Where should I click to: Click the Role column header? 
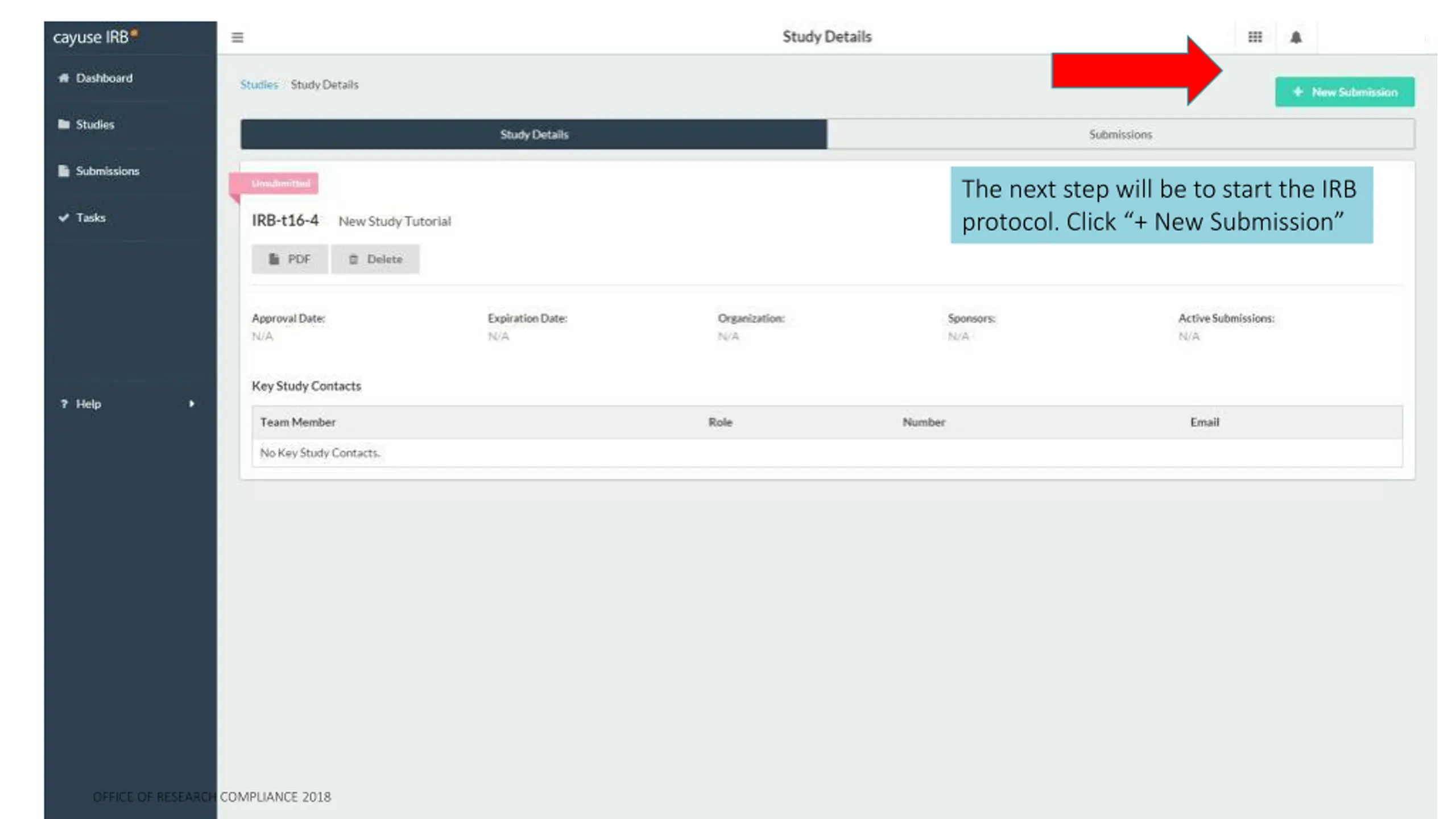[x=720, y=422]
